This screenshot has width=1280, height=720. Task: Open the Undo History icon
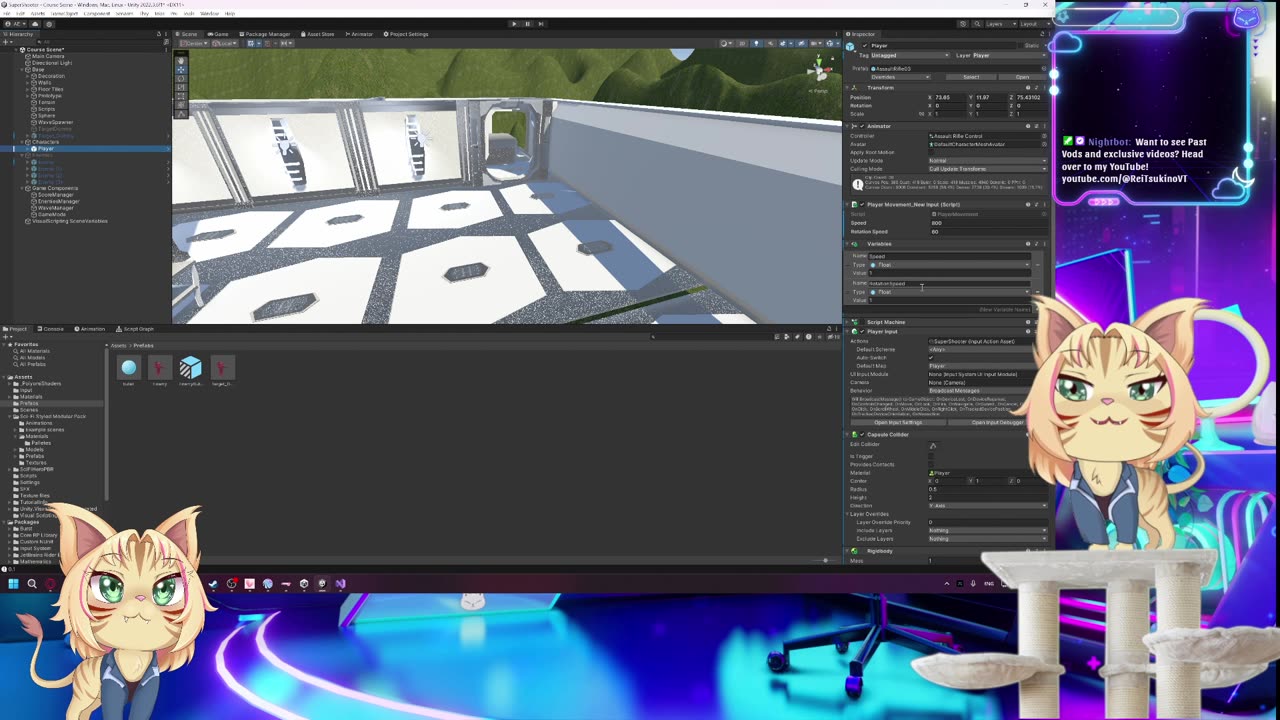[961, 23]
